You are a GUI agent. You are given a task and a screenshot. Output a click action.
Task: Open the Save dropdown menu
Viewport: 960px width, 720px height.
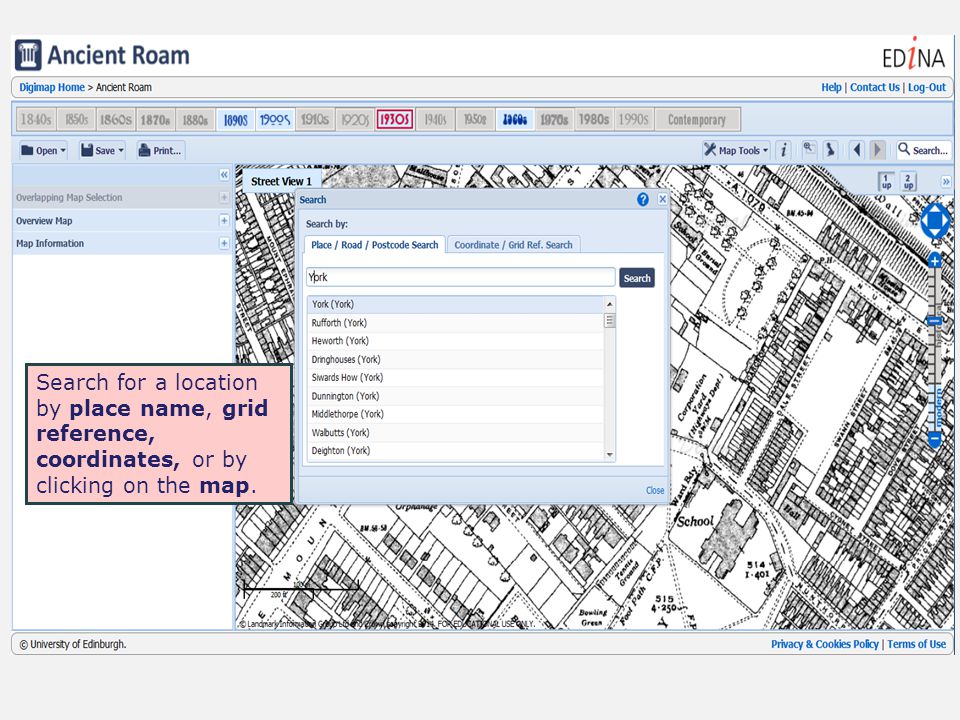click(x=102, y=151)
